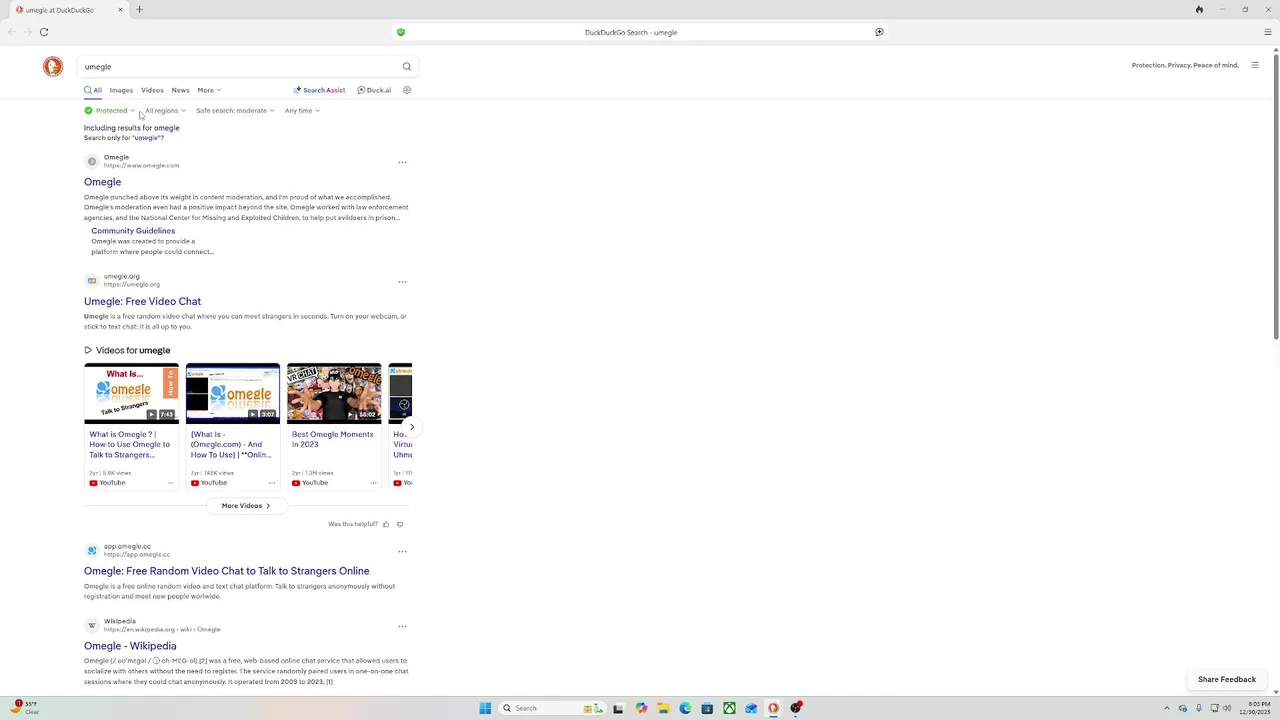This screenshot has height=720, width=1280.
Task: Open File Explorer from taskbar
Action: click(663, 708)
